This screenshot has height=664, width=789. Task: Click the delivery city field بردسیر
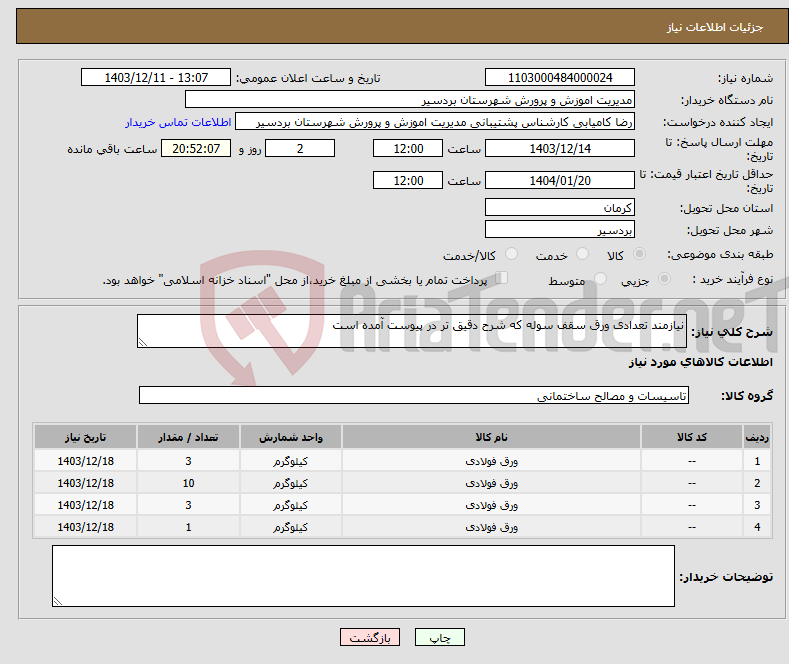pyautogui.click(x=560, y=229)
